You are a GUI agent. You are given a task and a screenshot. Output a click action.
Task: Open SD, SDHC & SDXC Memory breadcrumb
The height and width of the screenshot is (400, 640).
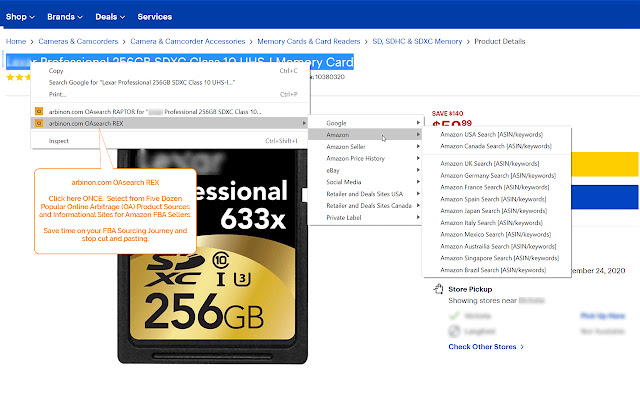(x=417, y=41)
